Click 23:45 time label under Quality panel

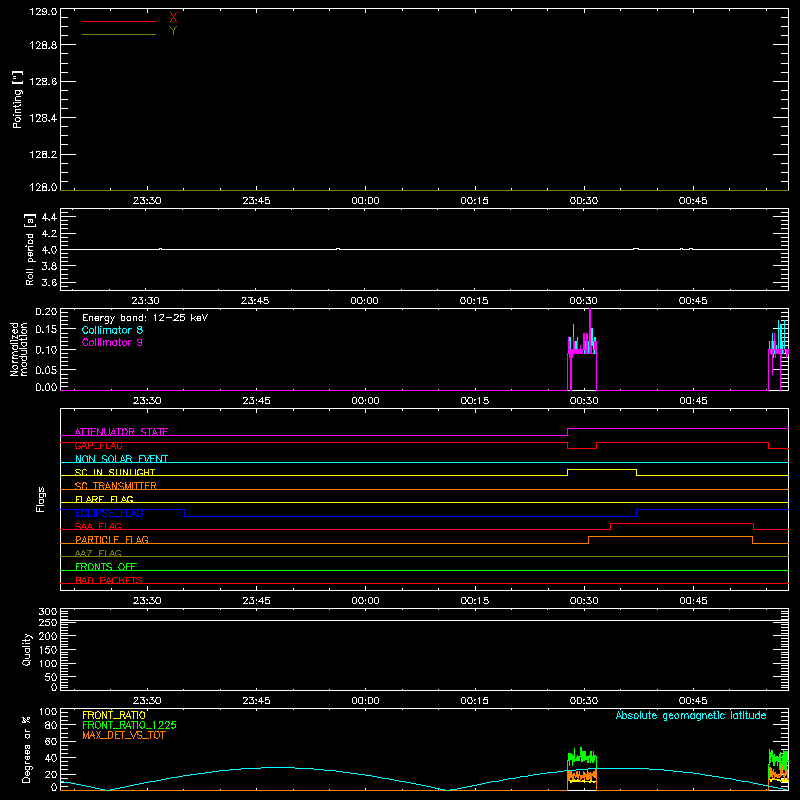pos(256,701)
